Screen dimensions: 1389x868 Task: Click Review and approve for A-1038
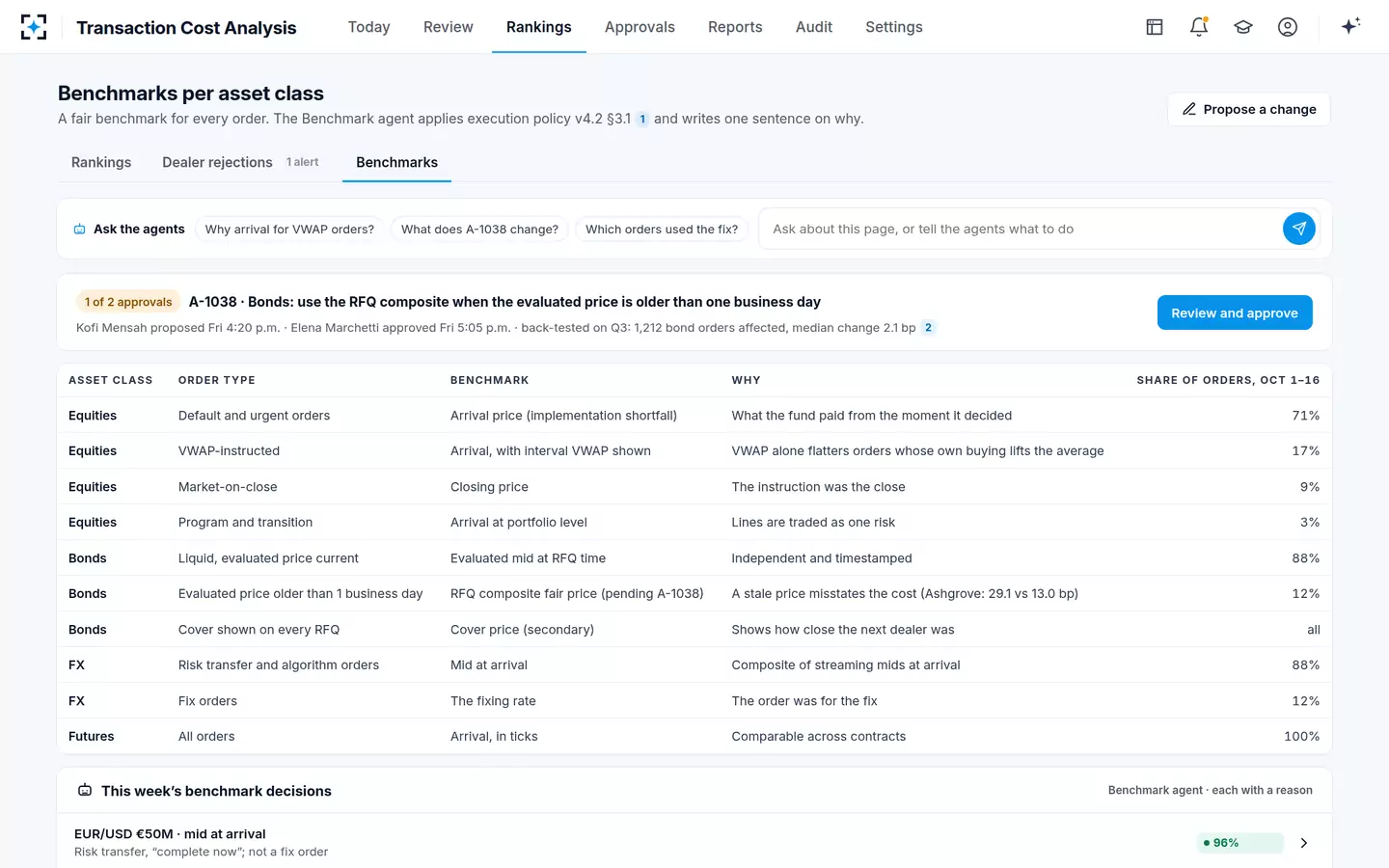tap(1235, 312)
